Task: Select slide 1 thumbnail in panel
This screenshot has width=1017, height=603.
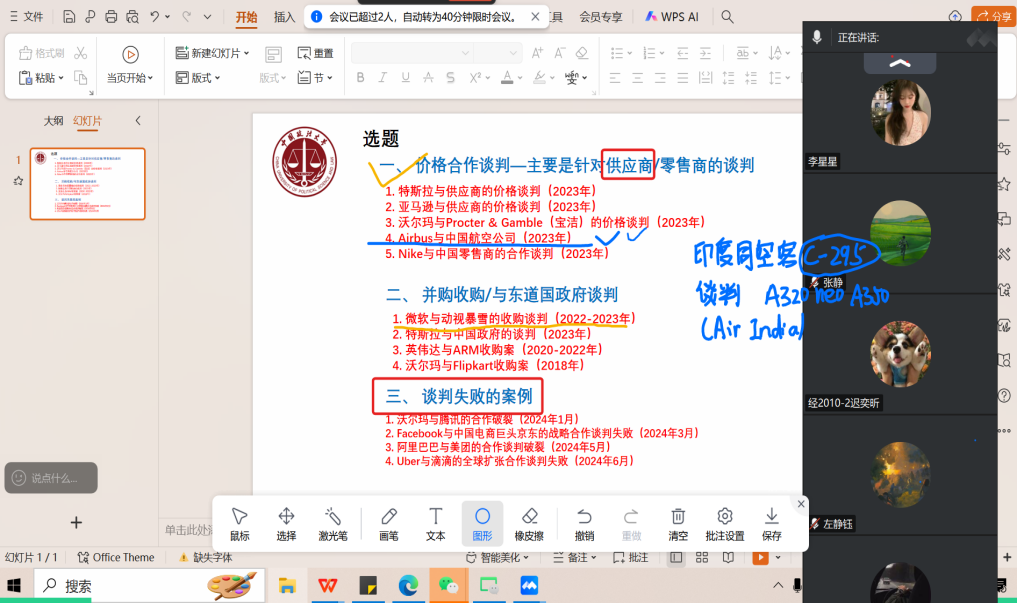Action: (x=87, y=183)
